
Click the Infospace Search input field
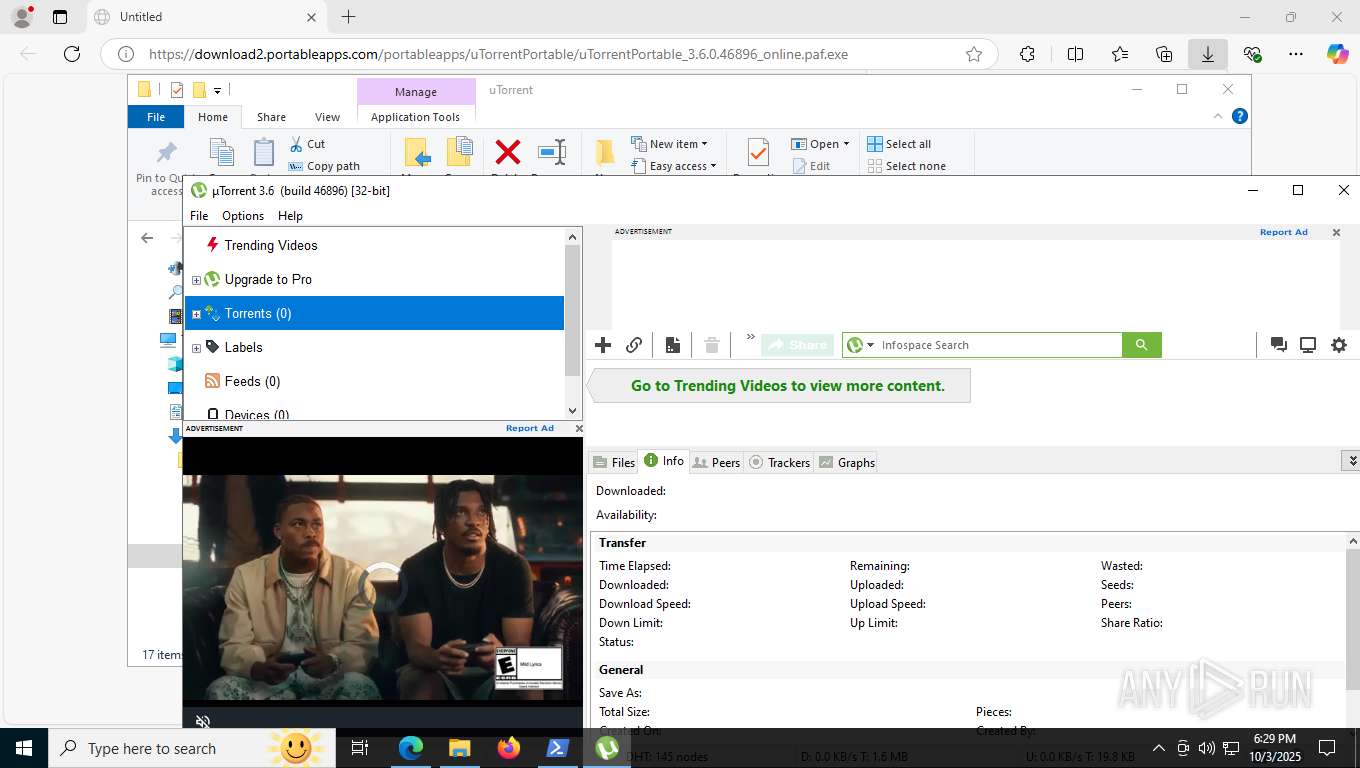[x=998, y=345]
